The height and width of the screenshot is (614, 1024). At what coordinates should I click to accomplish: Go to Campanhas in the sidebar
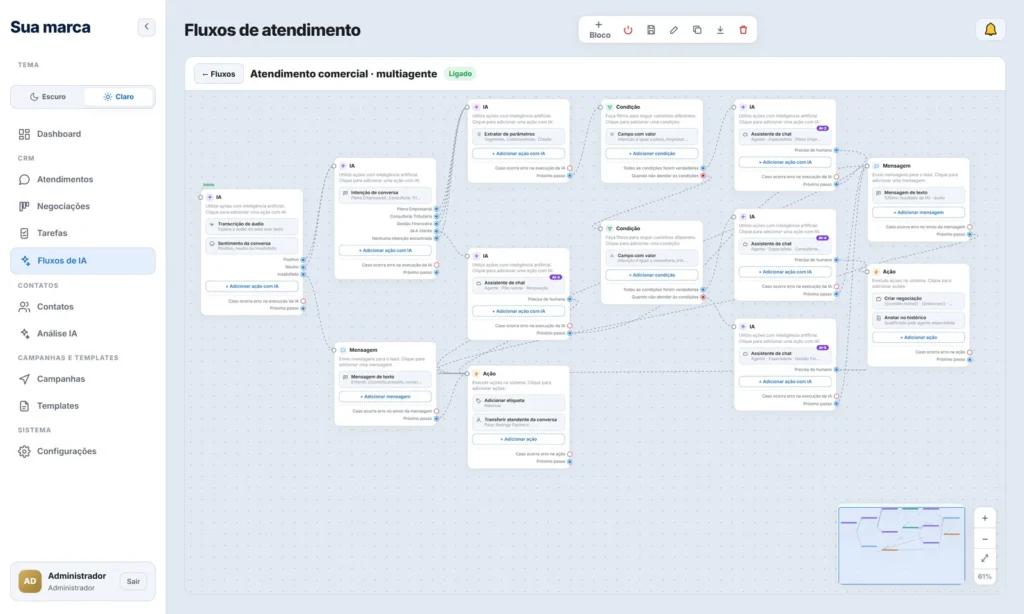pos(83,380)
